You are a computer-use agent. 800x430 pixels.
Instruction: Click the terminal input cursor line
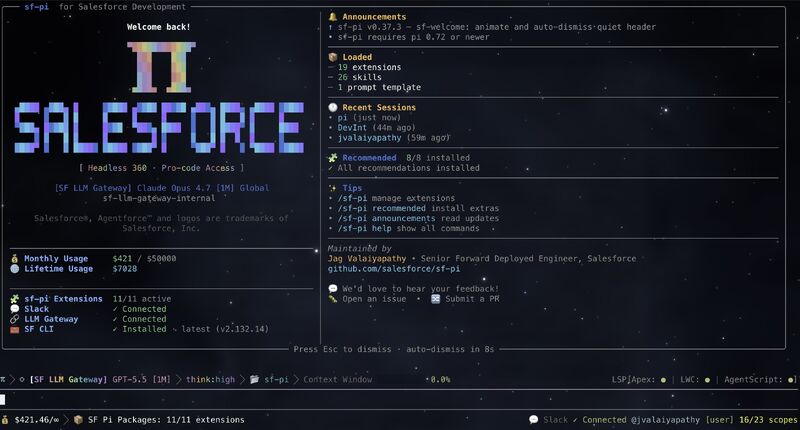point(400,399)
